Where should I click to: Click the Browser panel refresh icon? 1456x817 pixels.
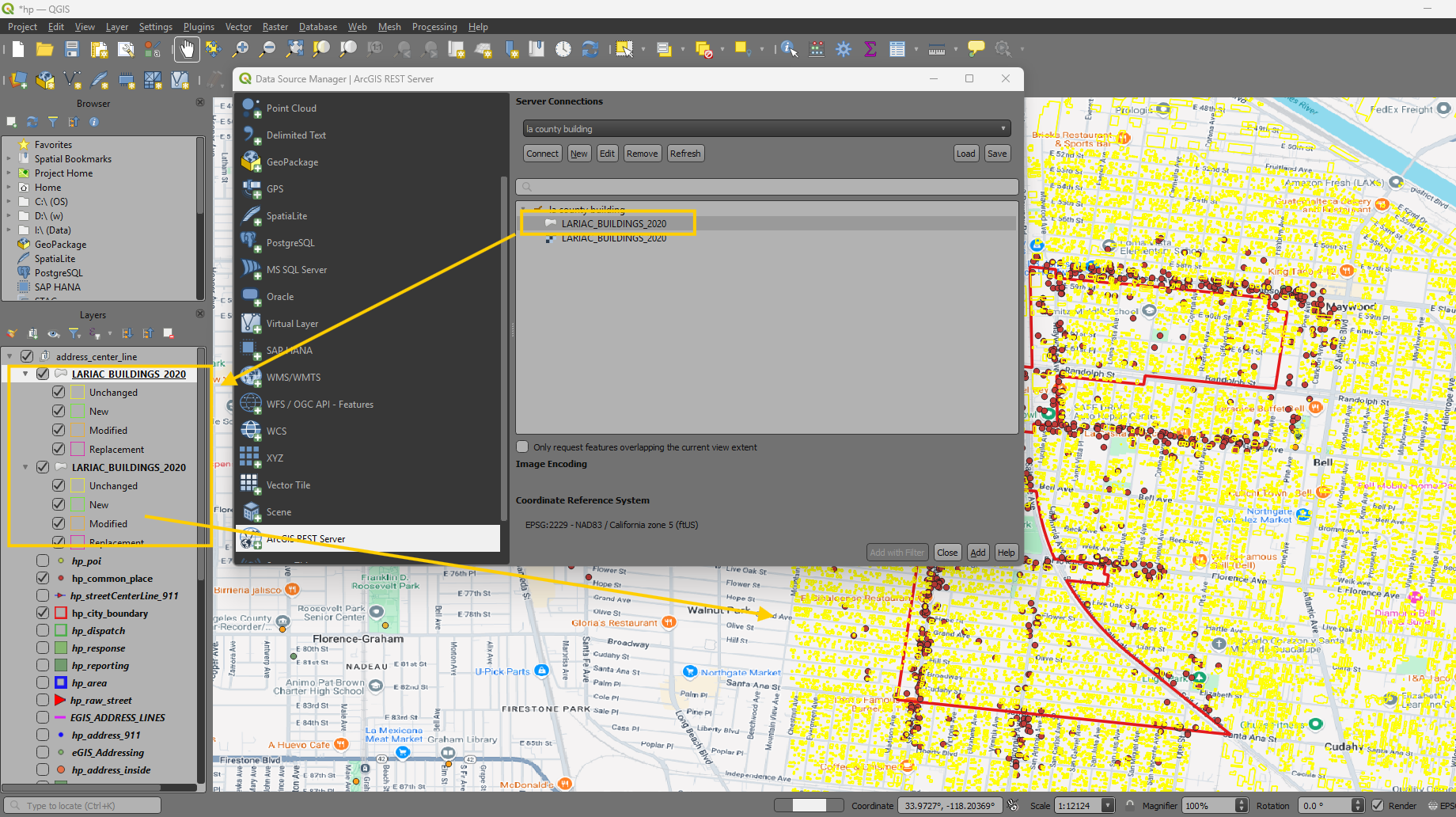32,122
